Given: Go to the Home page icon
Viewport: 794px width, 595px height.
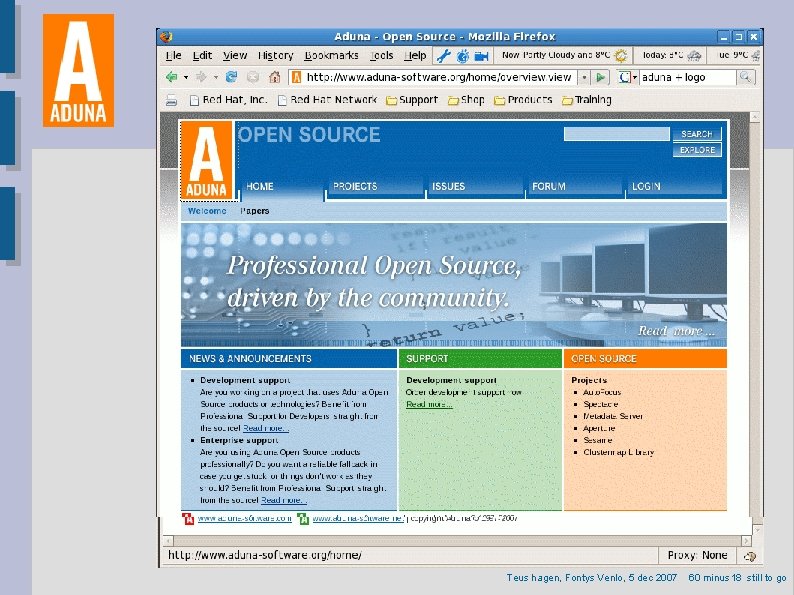Looking at the screenshot, I should coord(274,77).
